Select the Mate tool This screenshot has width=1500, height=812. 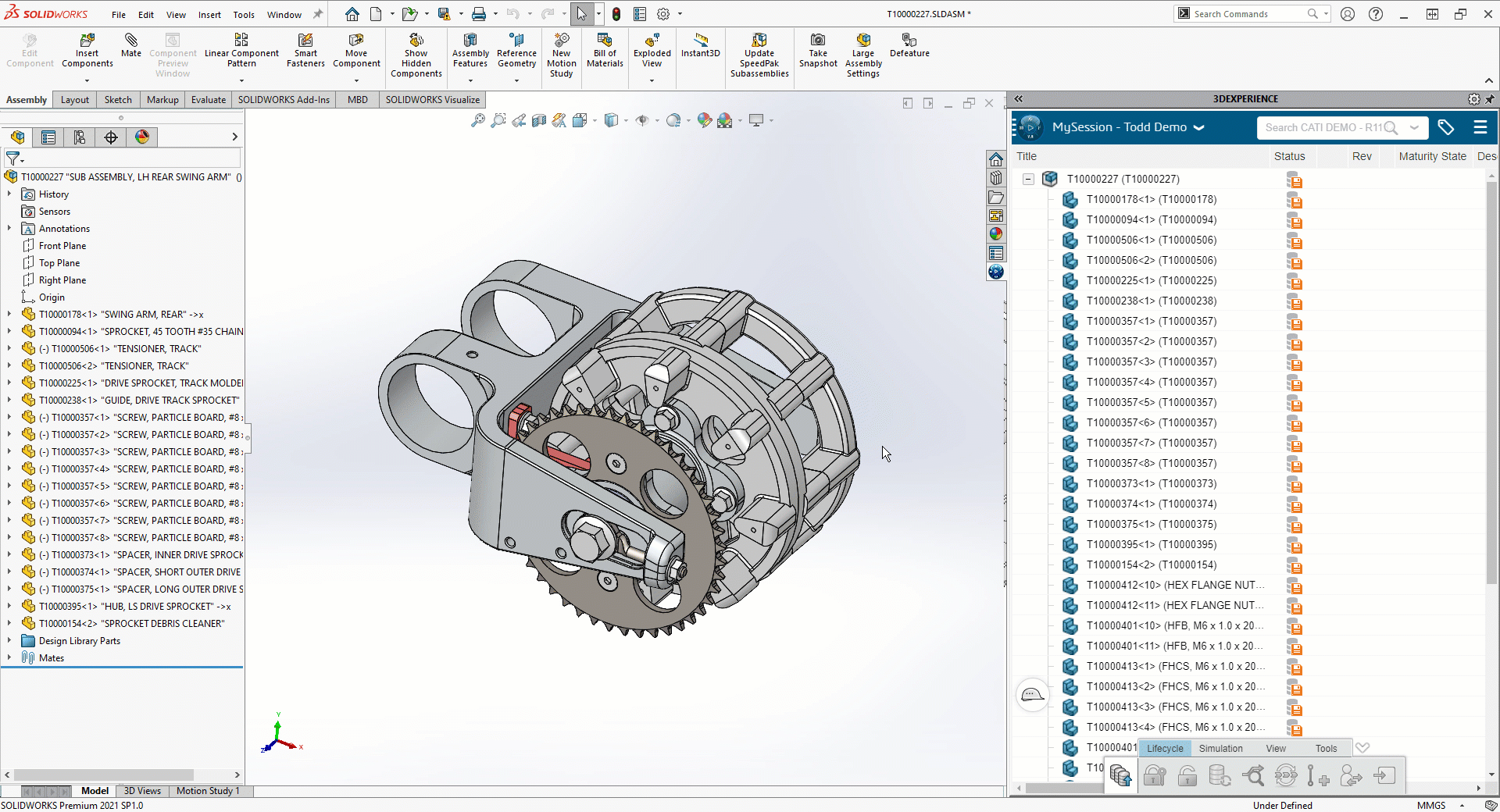point(131,46)
